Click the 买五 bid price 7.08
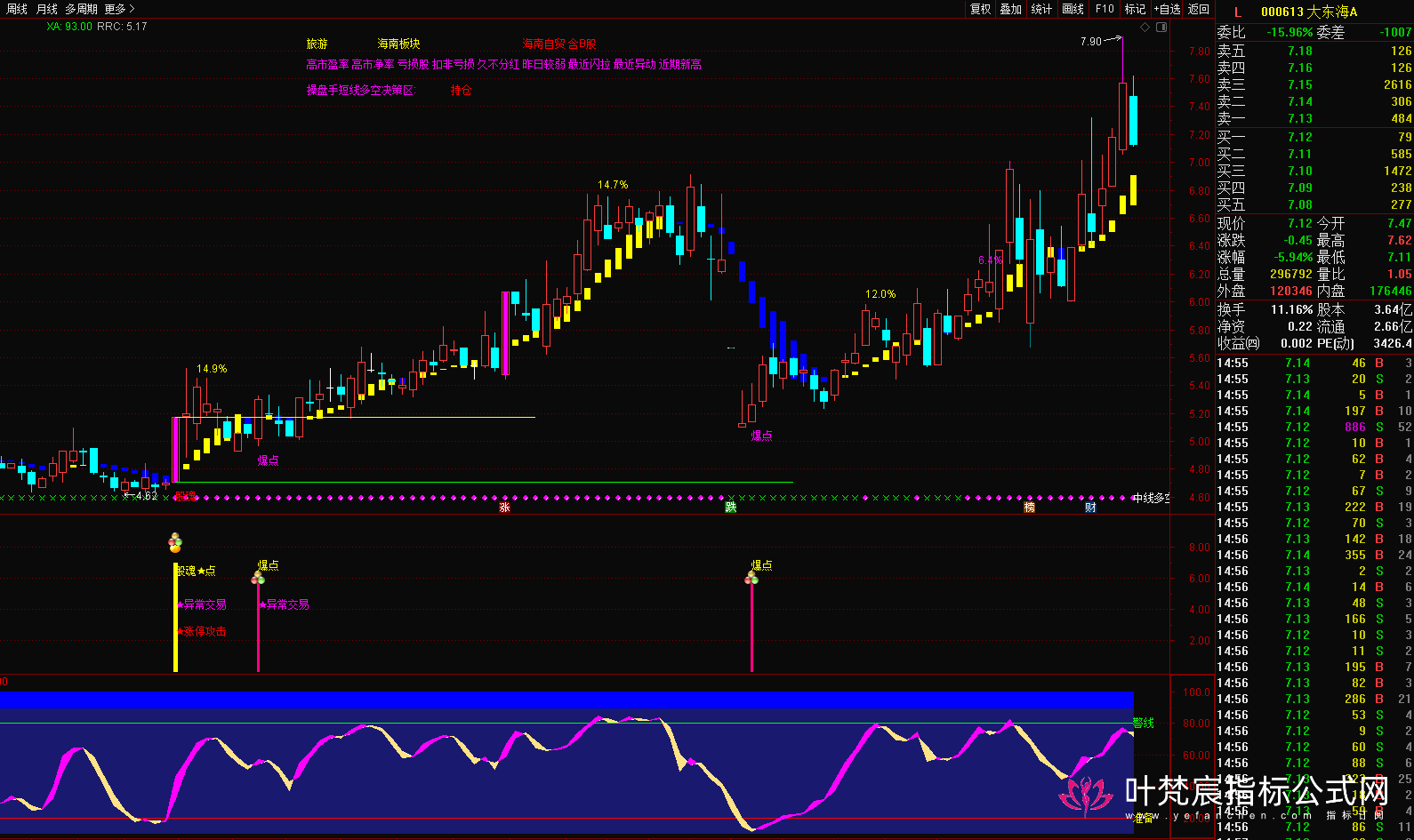The width and height of the screenshot is (1414, 840). coord(1300,204)
